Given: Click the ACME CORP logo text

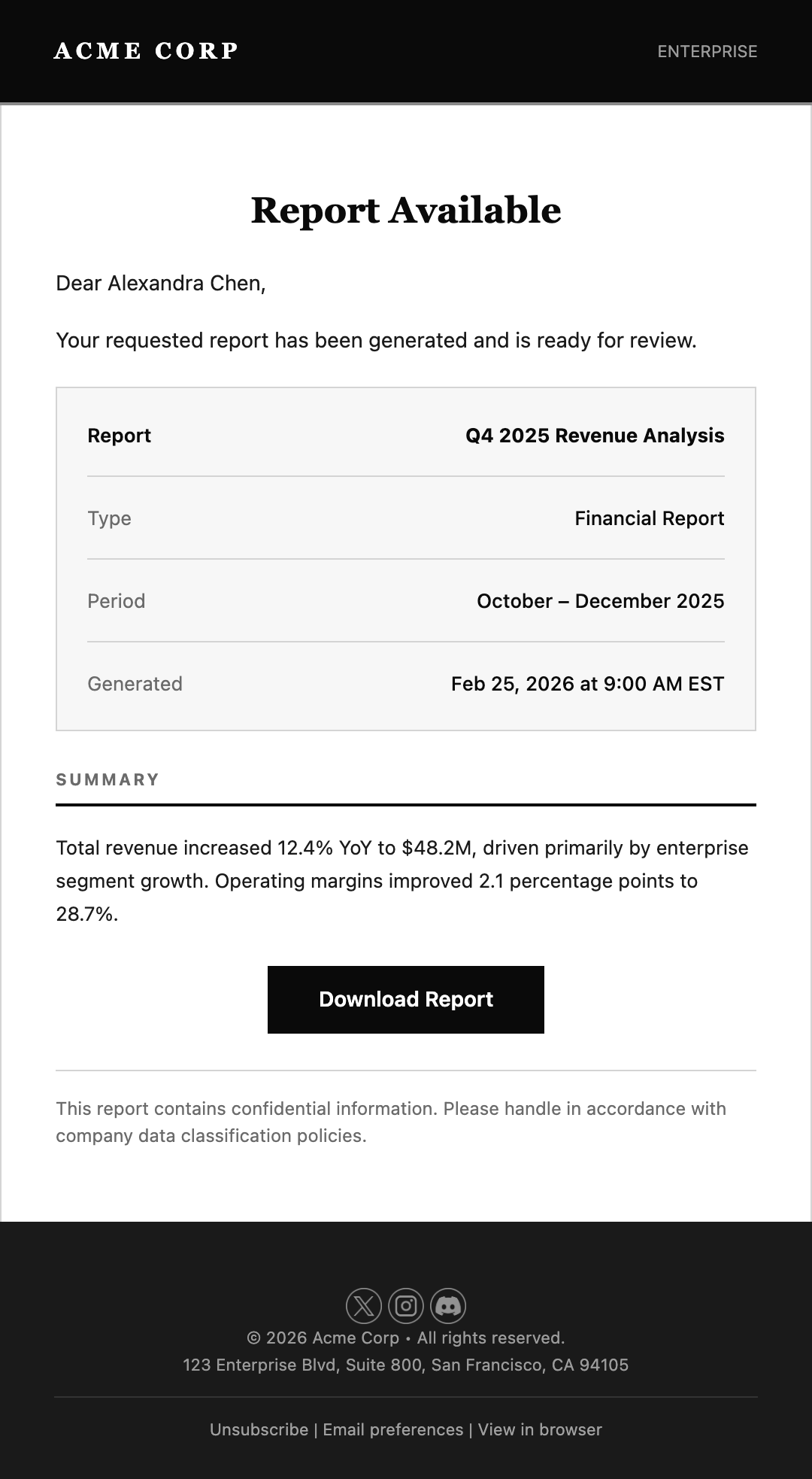Looking at the screenshot, I should point(147,51).
